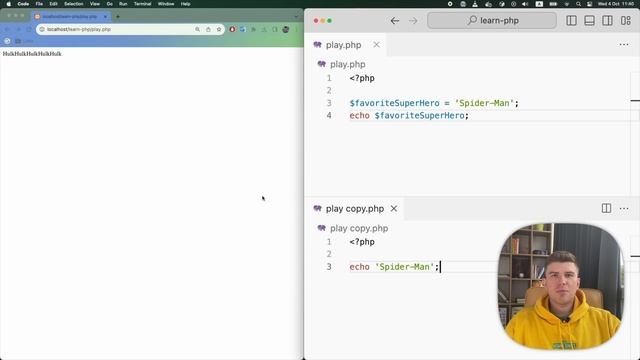The height and width of the screenshot is (360, 640).
Task: Toggle the bottom panel in VS Code
Action: pos(589,20)
